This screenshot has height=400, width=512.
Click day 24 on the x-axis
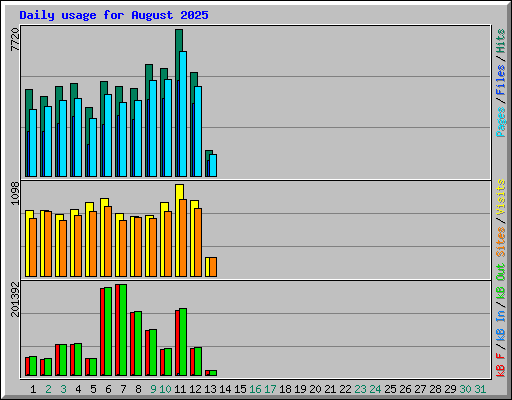(x=375, y=389)
